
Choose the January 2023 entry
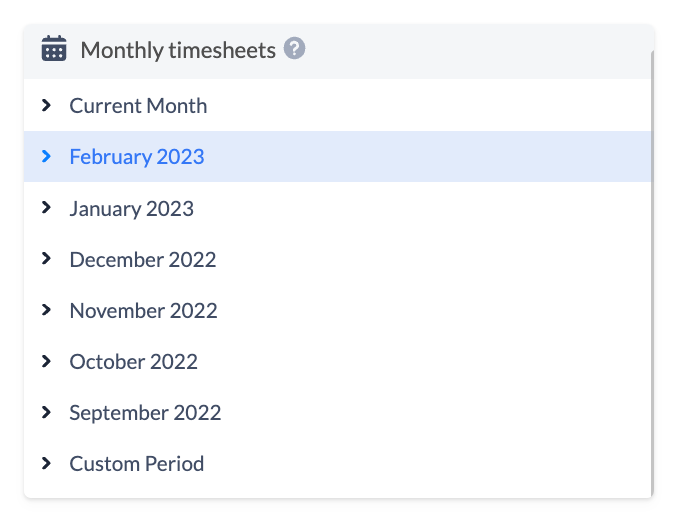click(x=131, y=209)
